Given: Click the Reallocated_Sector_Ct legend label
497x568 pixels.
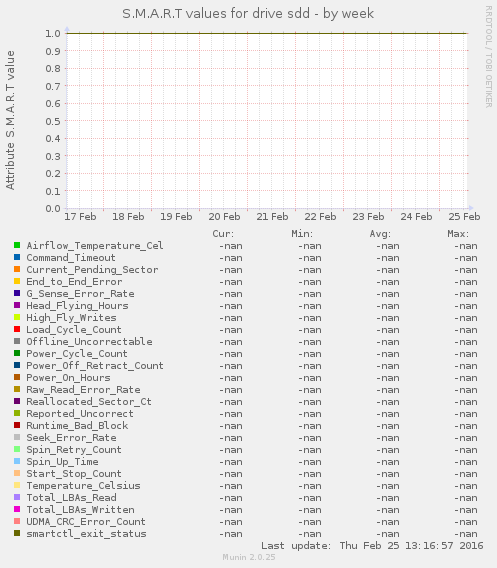Looking at the screenshot, I should [x=89, y=402].
